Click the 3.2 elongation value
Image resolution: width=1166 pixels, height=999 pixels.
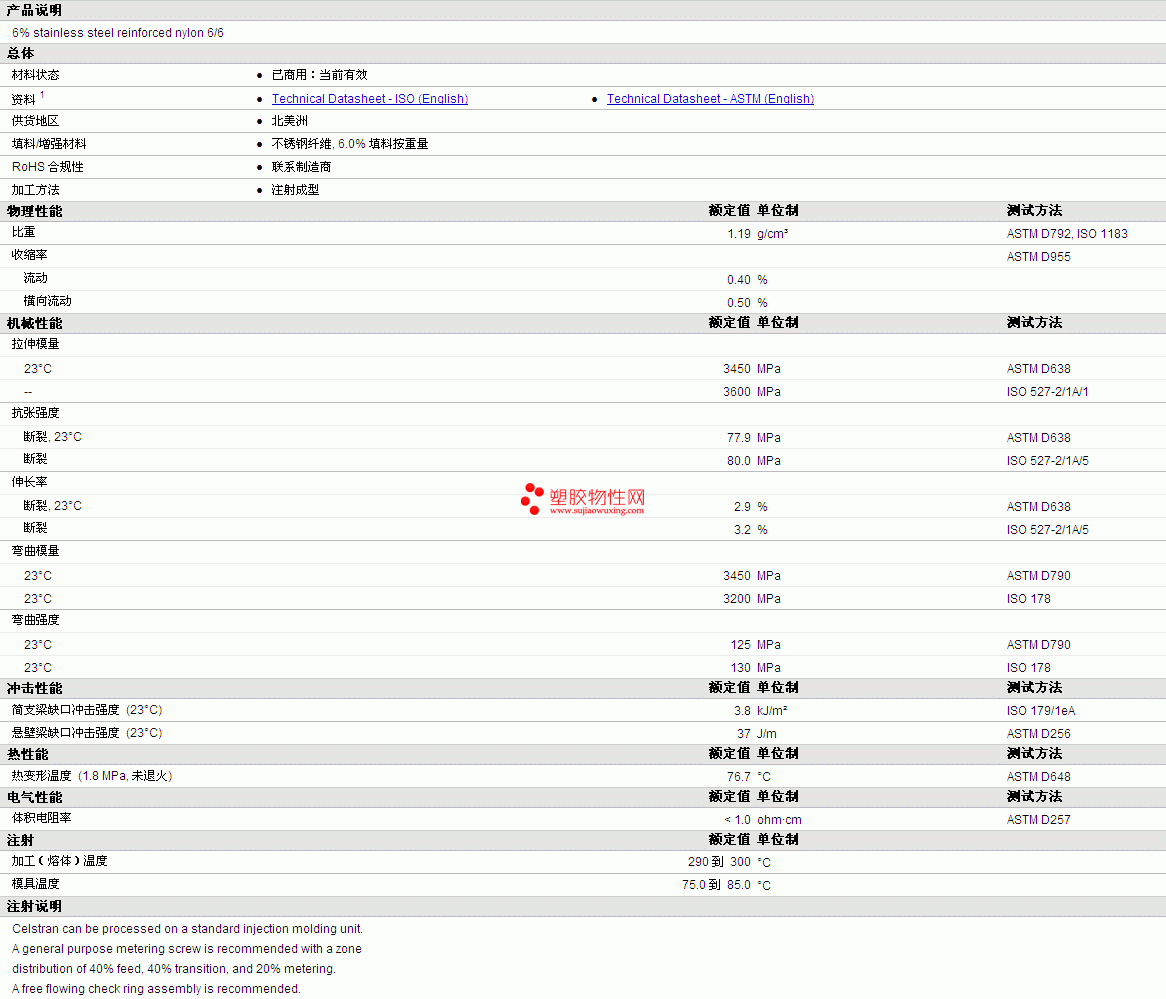[742, 530]
